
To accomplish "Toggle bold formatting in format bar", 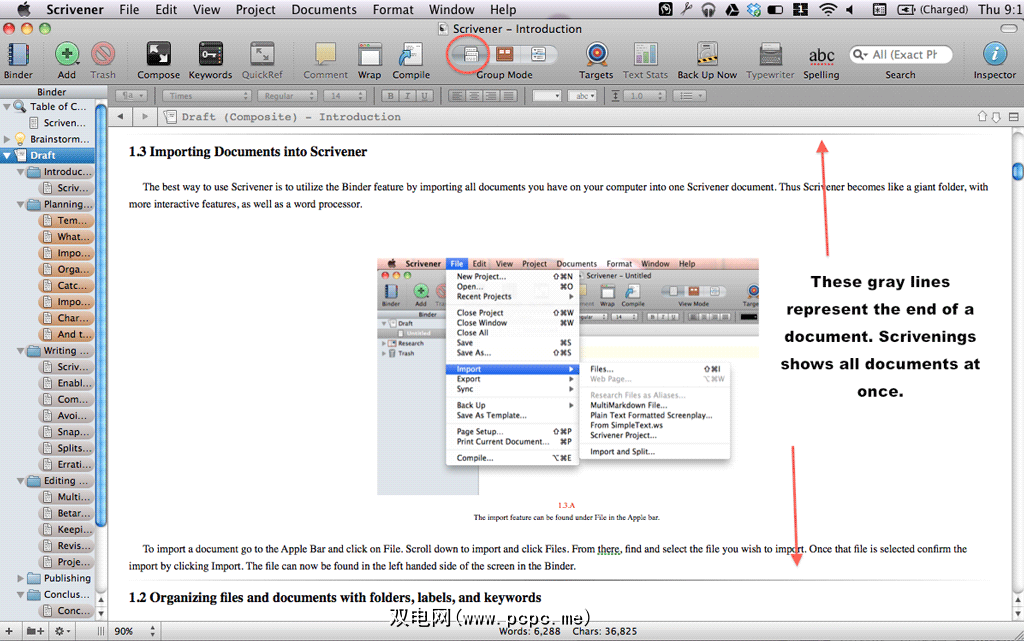I will coord(391,96).
